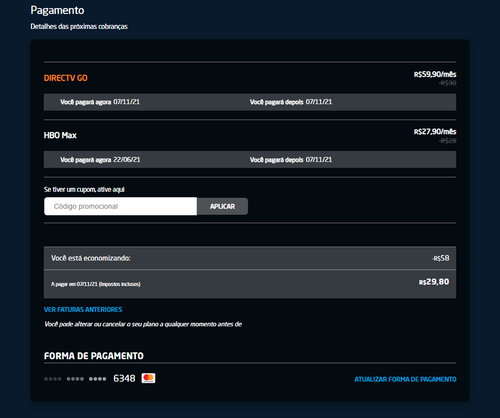Click the A pagar em 07/11/21 label

(x=96, y=284)
